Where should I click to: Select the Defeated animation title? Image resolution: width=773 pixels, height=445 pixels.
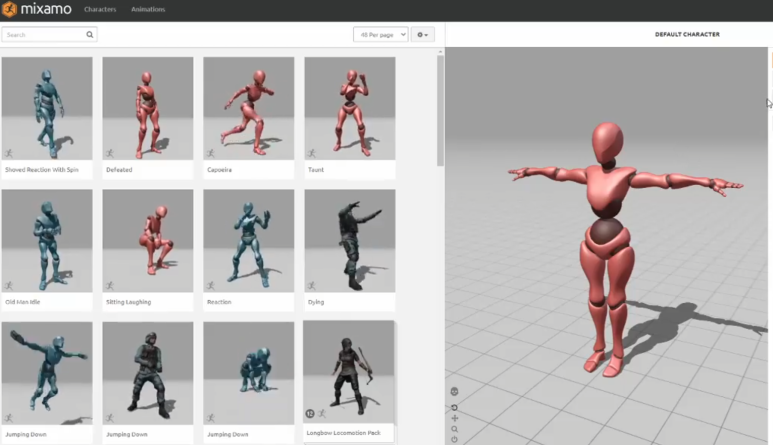pyautogui.click(x=119, y=170)
